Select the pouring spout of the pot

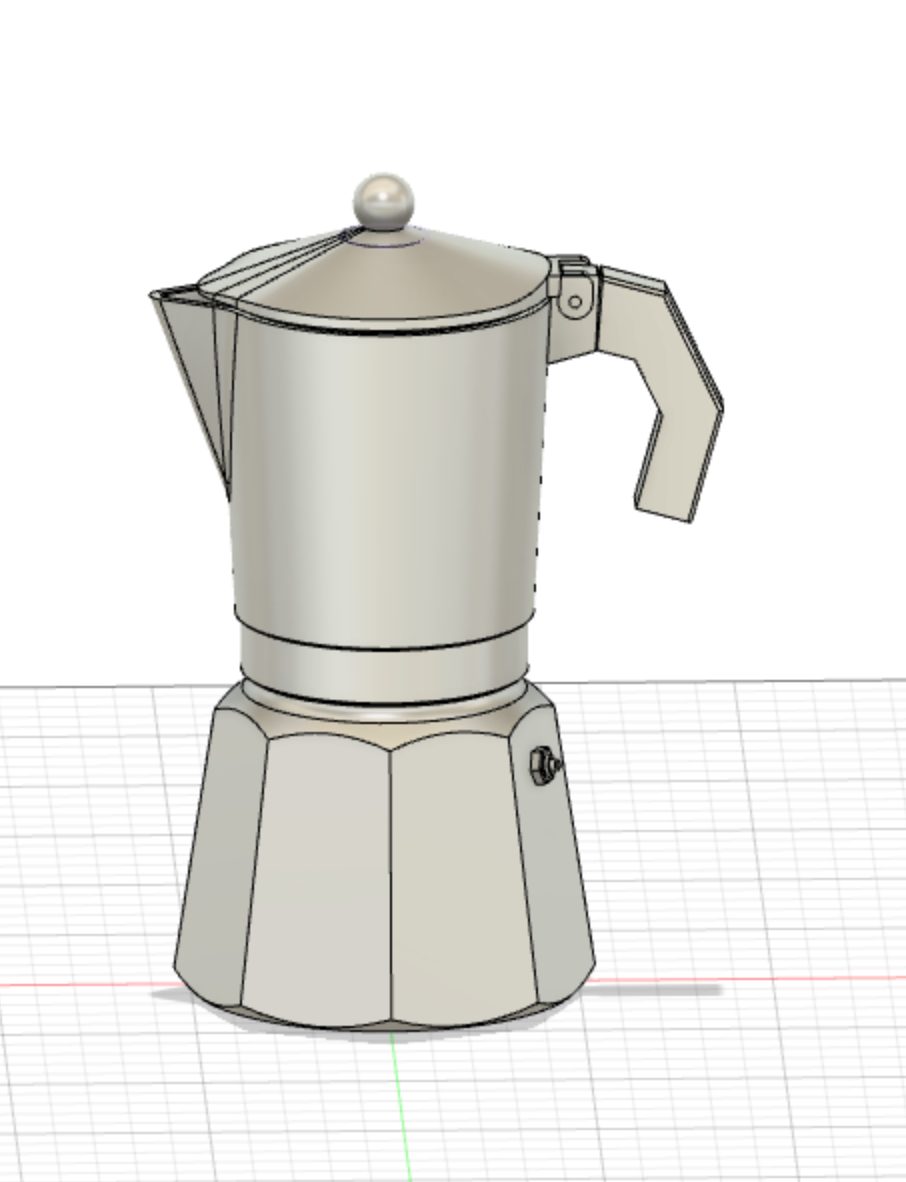point(194,377)
